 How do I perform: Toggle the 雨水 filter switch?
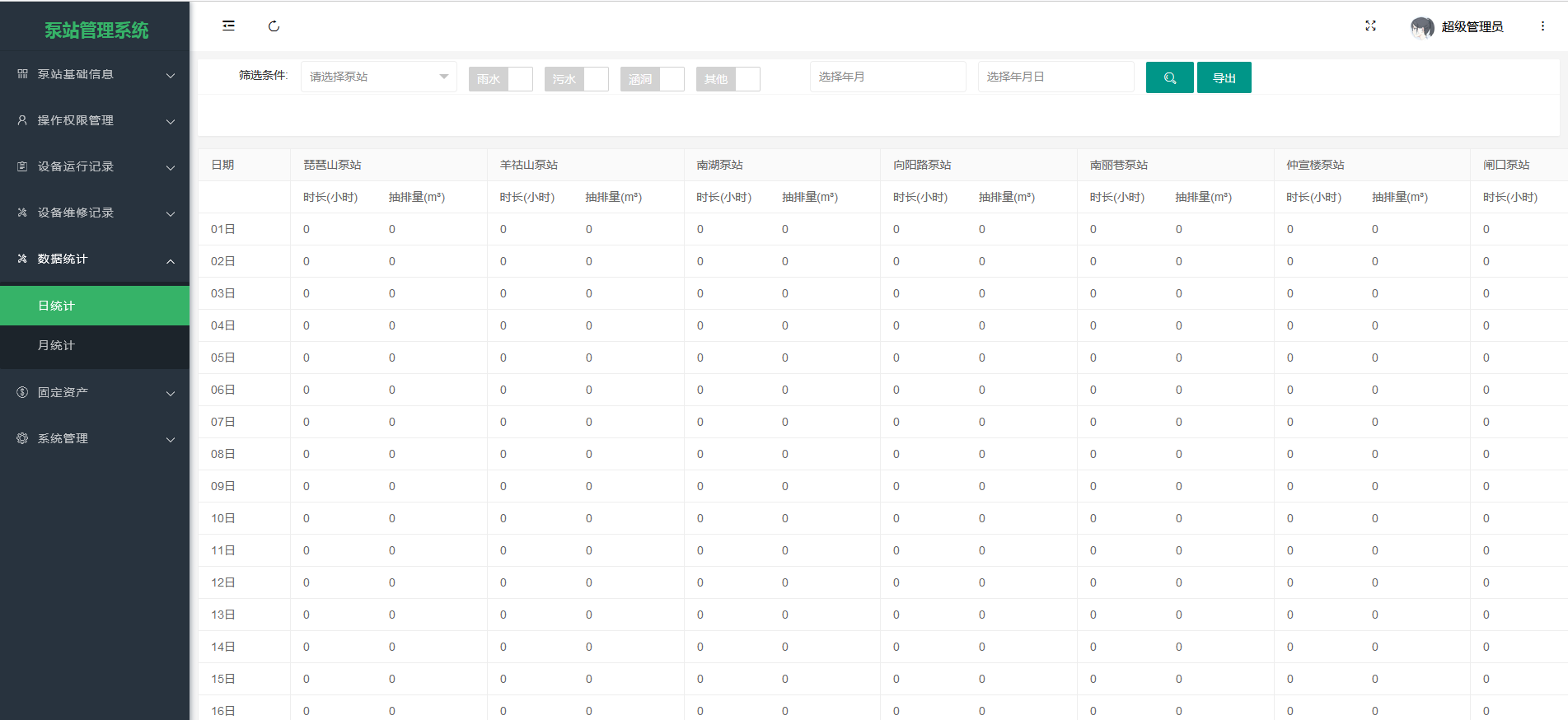click(x=500, y=79)
